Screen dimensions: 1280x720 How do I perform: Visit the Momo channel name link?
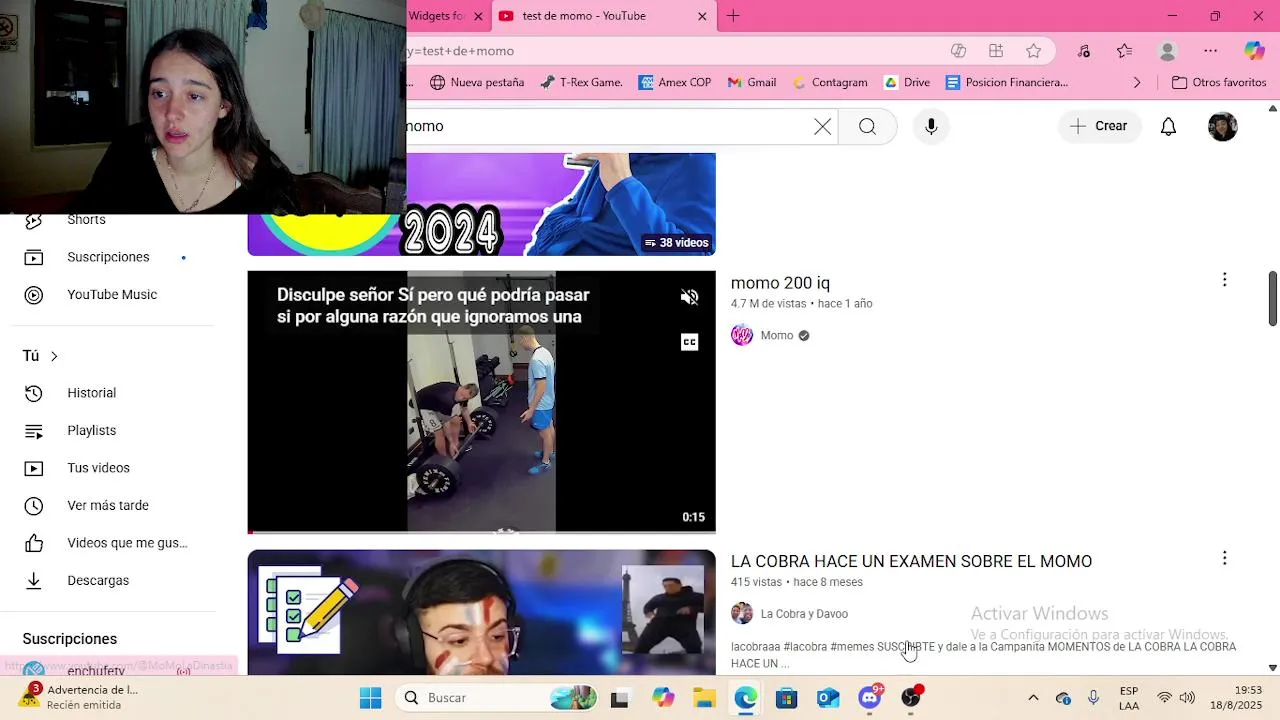pyautogui.click(x=777, y=335)
